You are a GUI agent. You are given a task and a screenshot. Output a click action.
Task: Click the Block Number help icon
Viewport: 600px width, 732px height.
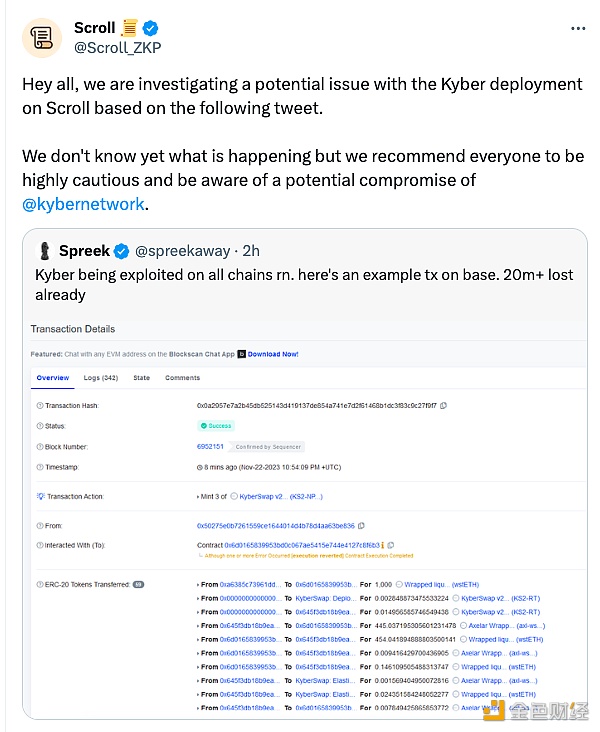pyautogui.click(x=40, y=447)
